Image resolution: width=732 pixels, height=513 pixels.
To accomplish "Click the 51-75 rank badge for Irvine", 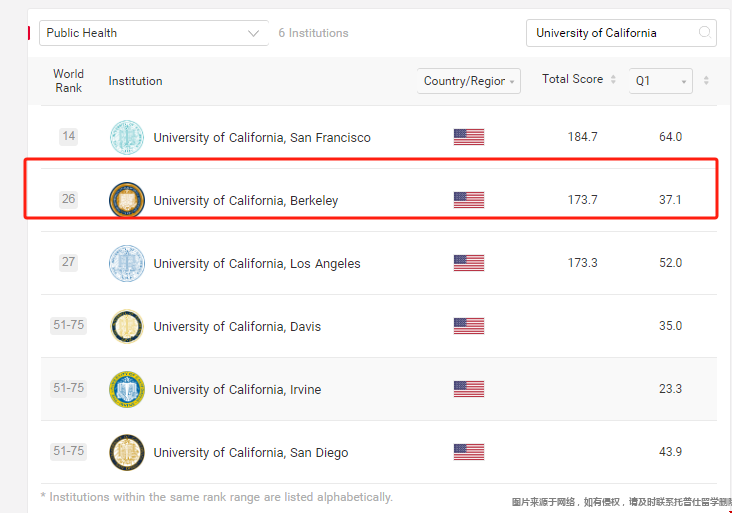I will coord(69,388).
